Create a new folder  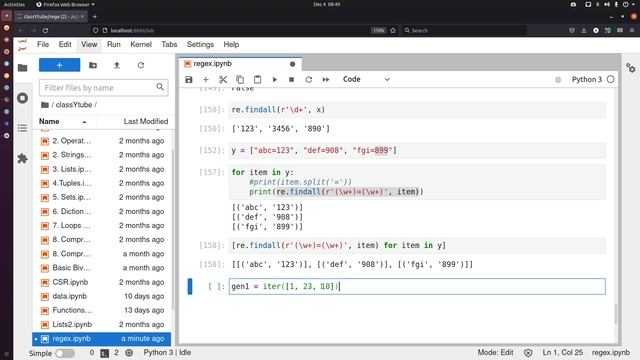(93, 65)
